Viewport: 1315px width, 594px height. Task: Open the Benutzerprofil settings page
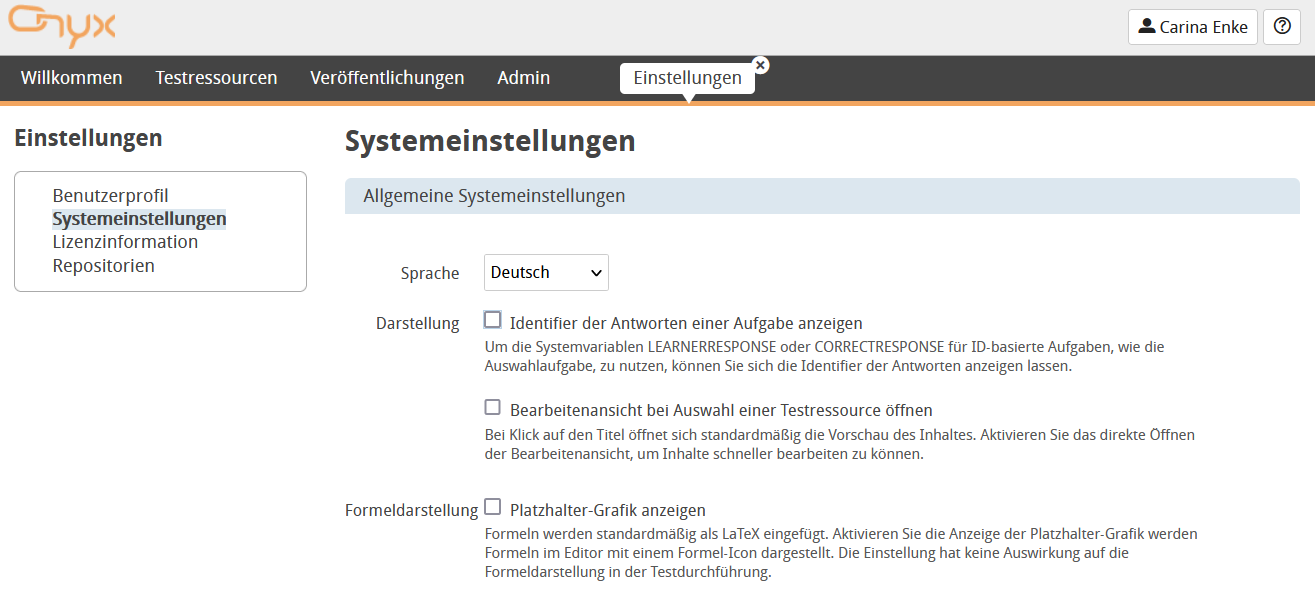[x=111, y=196]
